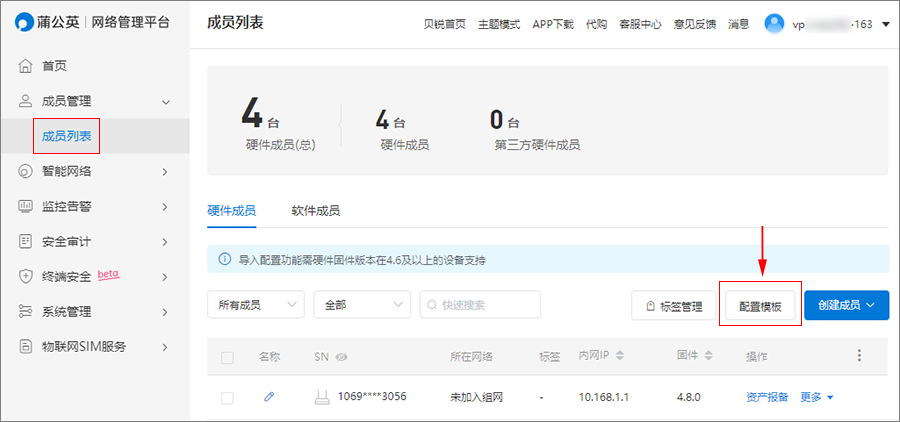Click the 蒲公英 logo icon
Image resolution: width=900 pixels, height=422 pixels.
click(24, 23)
